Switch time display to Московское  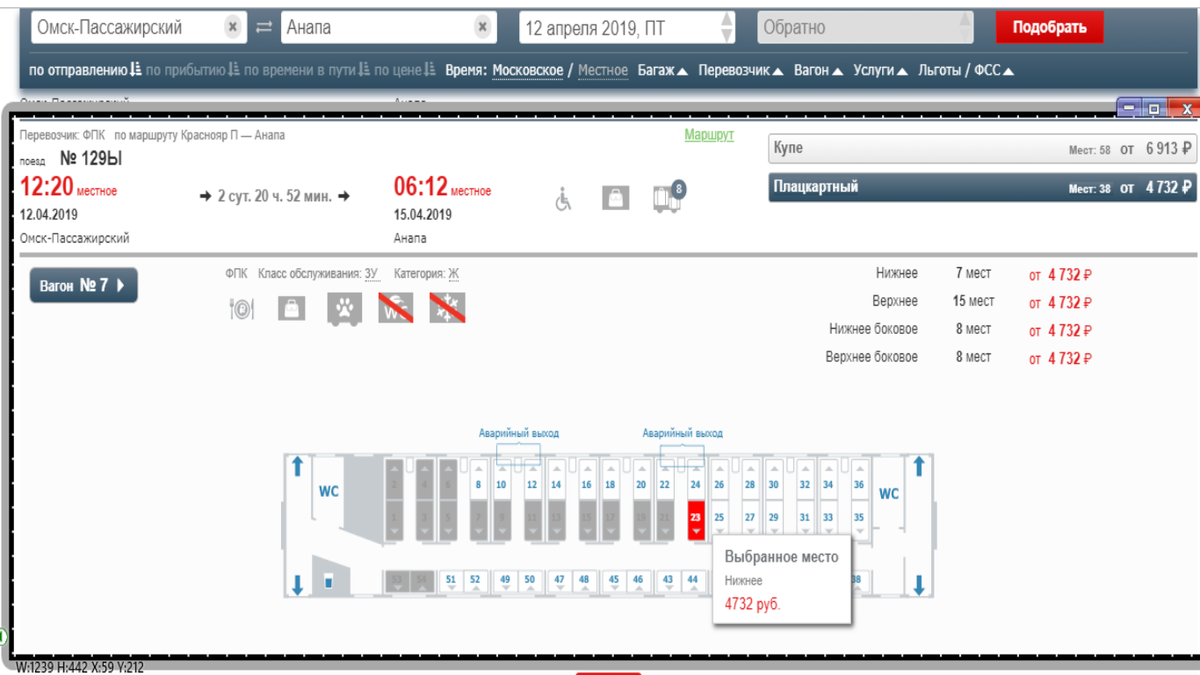(528, 70)
